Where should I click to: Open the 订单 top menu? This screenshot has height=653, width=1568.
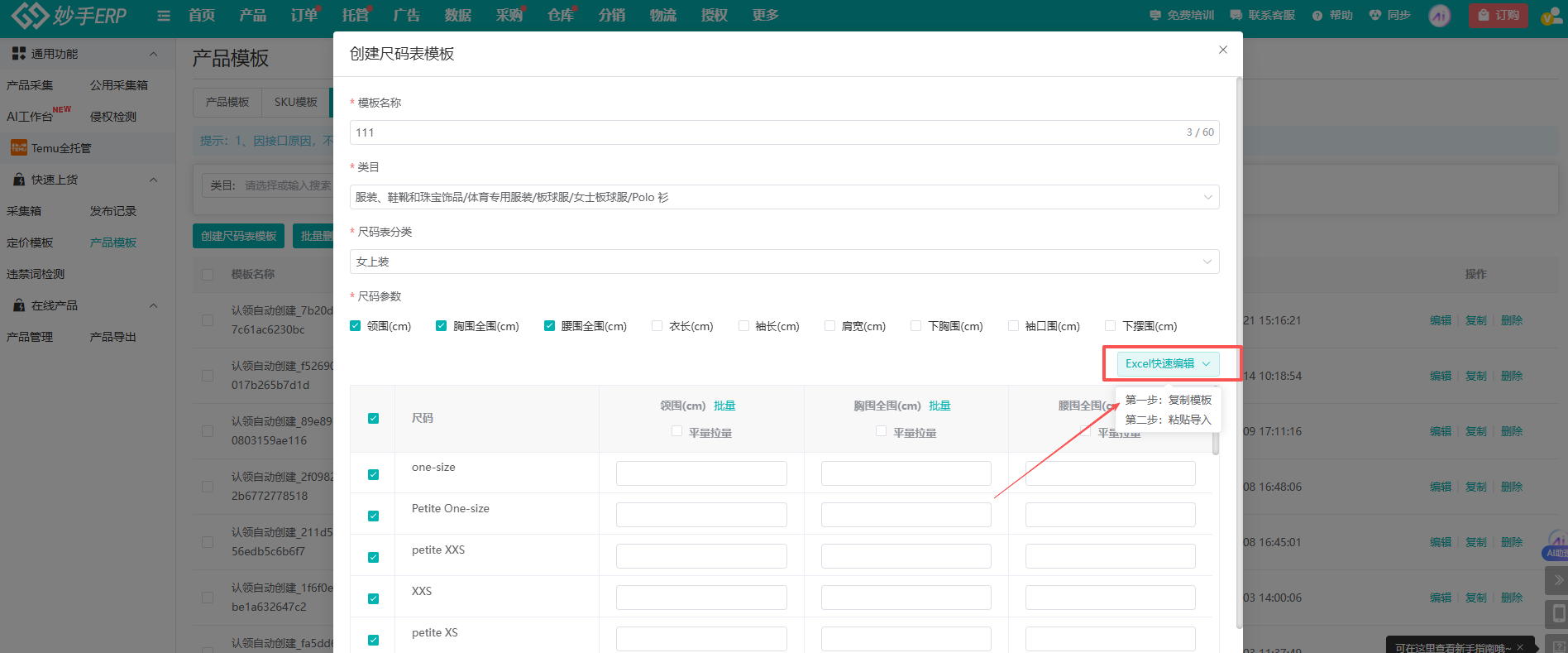tap(304, 15)
